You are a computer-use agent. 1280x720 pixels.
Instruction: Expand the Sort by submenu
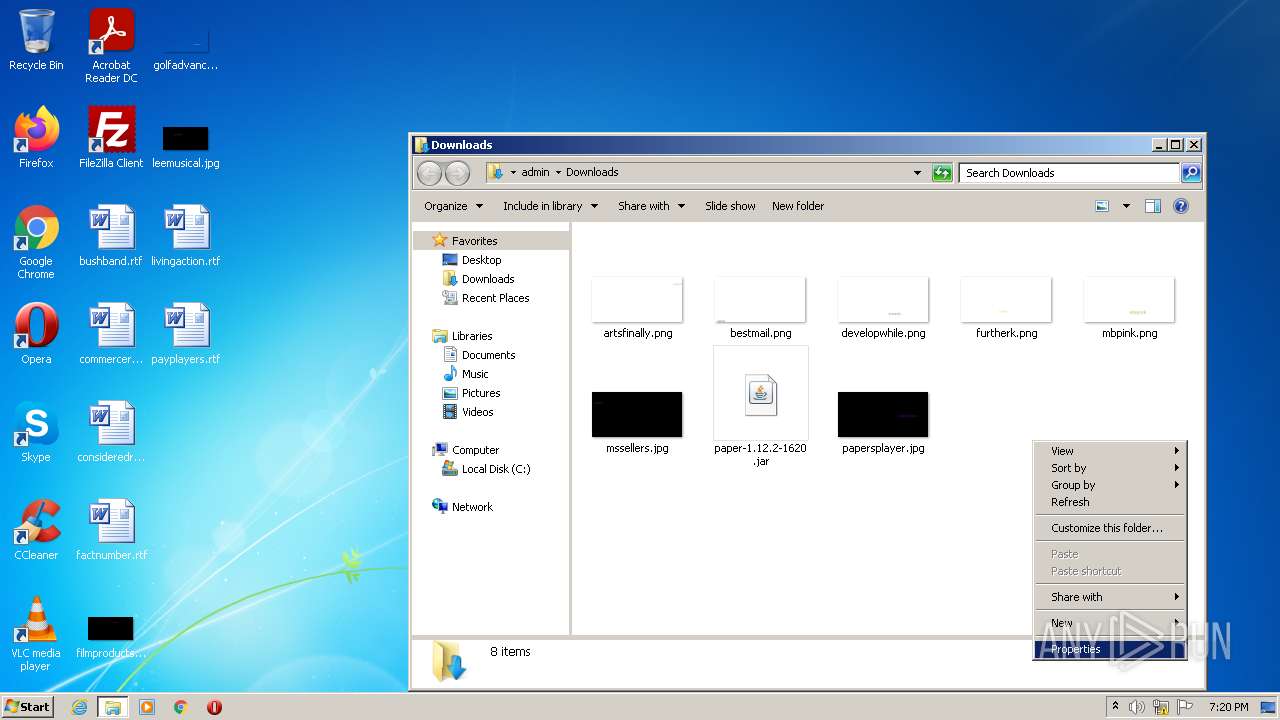(1110, 468)
